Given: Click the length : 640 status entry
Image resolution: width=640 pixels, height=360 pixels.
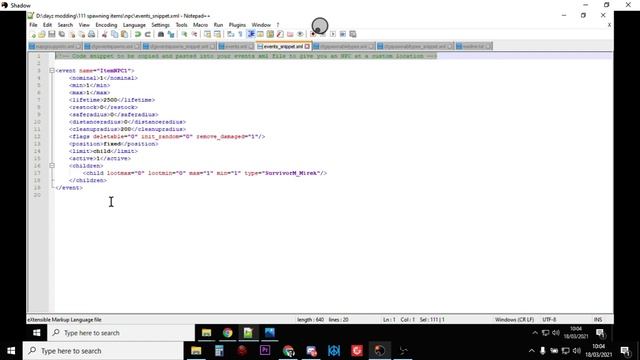Looking at the screenshot, I should coord(310,320).
